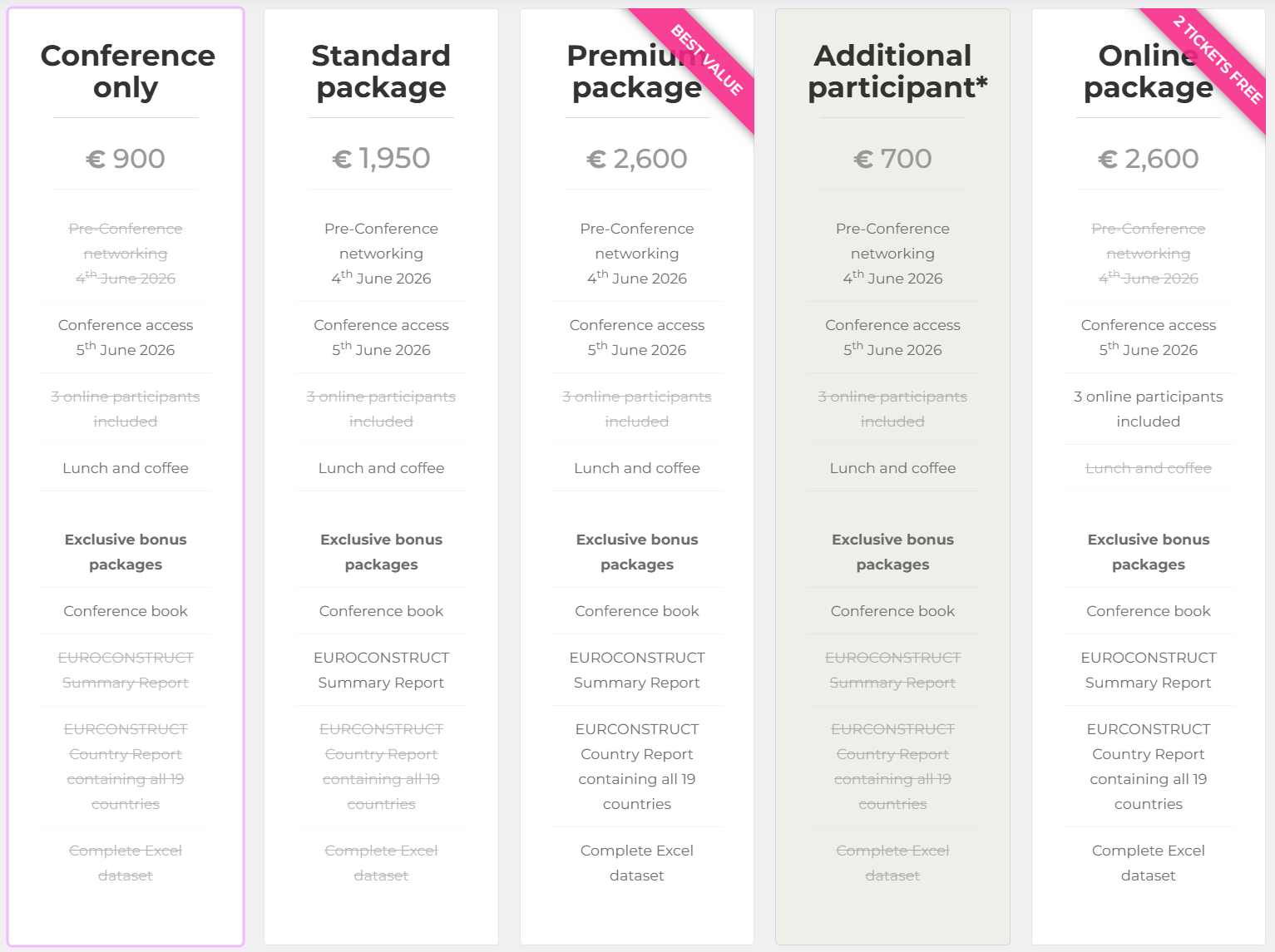Viewport: 1275px width, 952px height.
Task: Click the € 900 price
Action: [x=126, y=159]
